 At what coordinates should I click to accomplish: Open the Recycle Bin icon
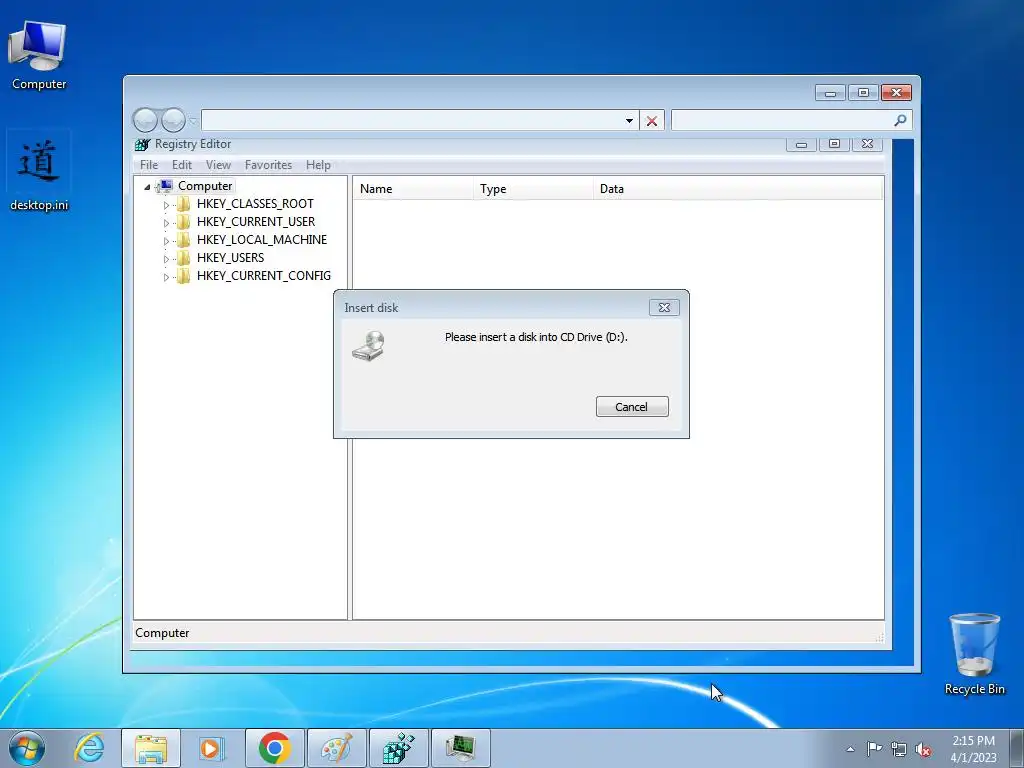coord(974,654)
